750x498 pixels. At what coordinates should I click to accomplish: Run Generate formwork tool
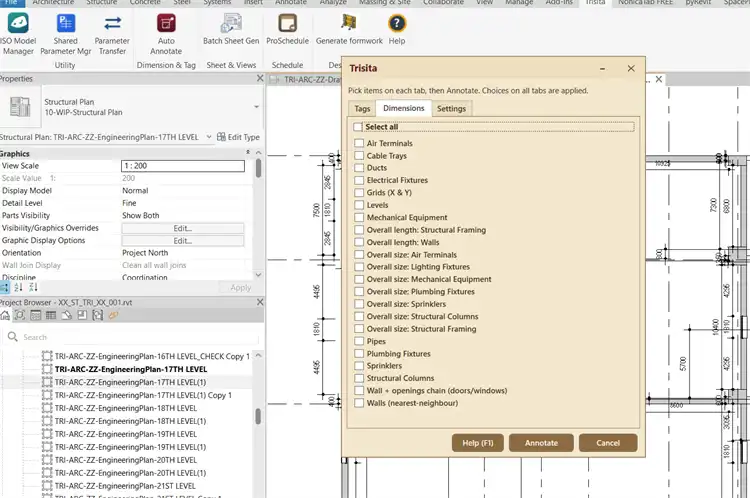pyautogui.click(x=349, y=30)
